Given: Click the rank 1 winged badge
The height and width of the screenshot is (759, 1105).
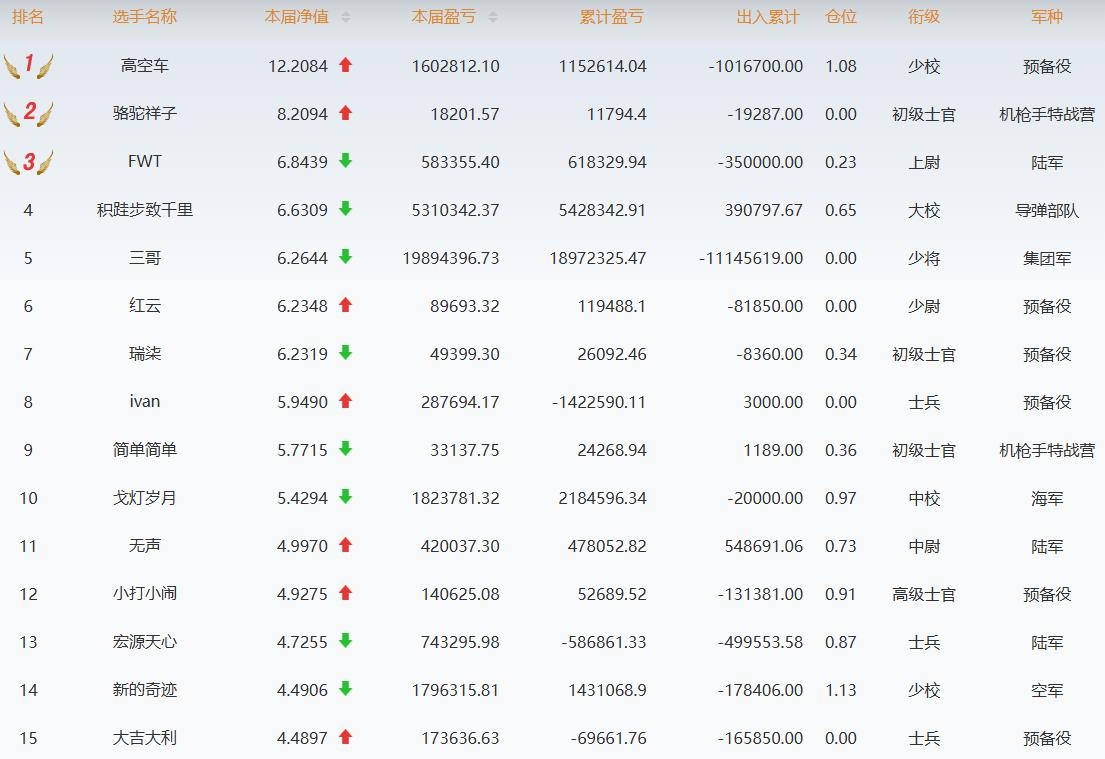Looking at the screenshot, I should coord(28,66).
